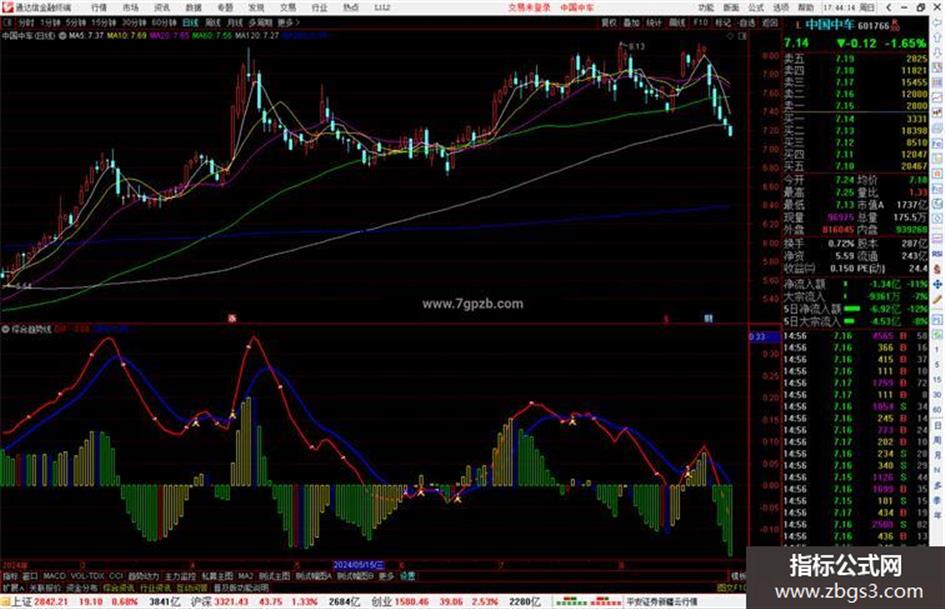Click the 复权 toolbar button
Screen dimensions: 945x609
tap(609, 22)
